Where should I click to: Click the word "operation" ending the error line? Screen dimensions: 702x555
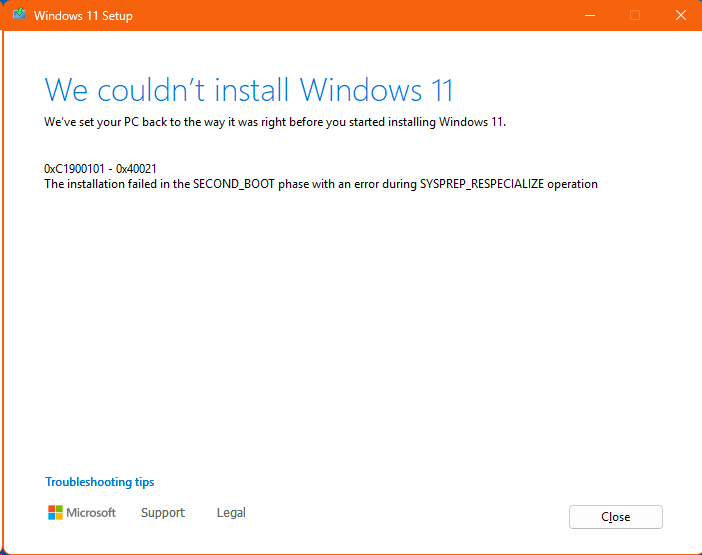[573, 184]
